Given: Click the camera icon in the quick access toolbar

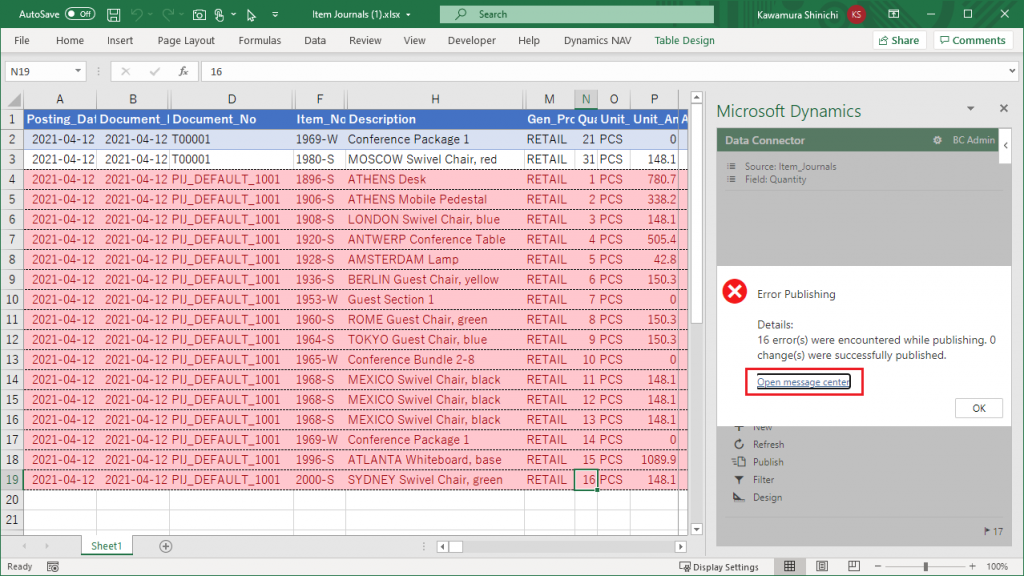Looking at the screenshot, I should [199, 14].
